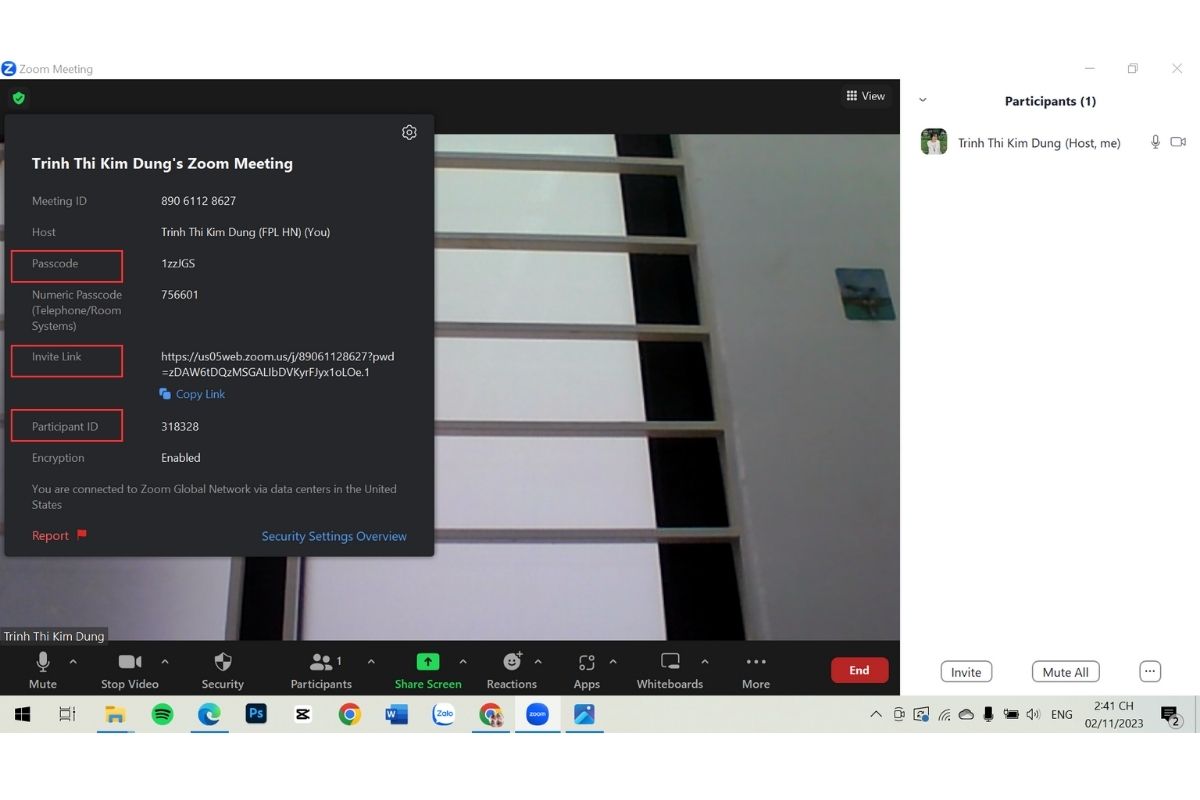
Task: Open Security Settings Overview link
Action: tap(334, 537)
